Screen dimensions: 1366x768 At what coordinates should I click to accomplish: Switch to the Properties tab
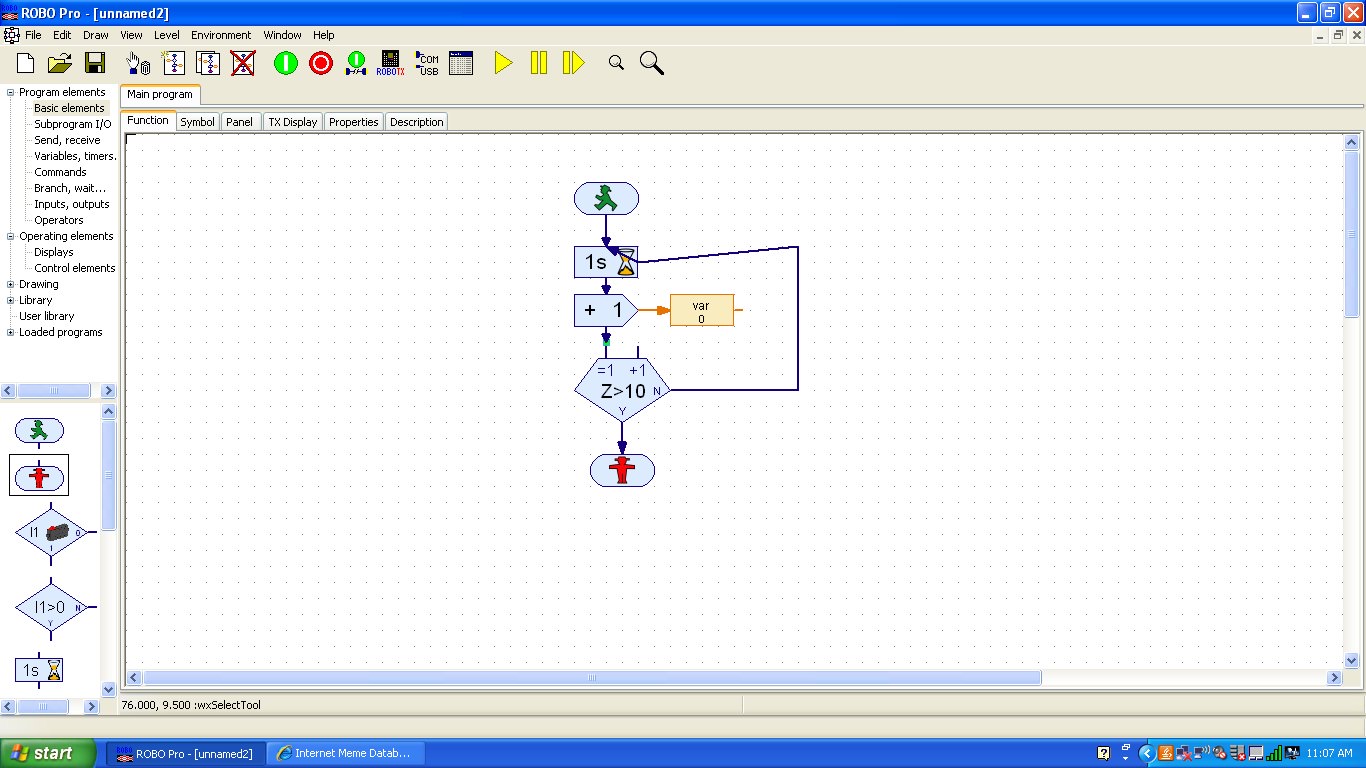353,121
